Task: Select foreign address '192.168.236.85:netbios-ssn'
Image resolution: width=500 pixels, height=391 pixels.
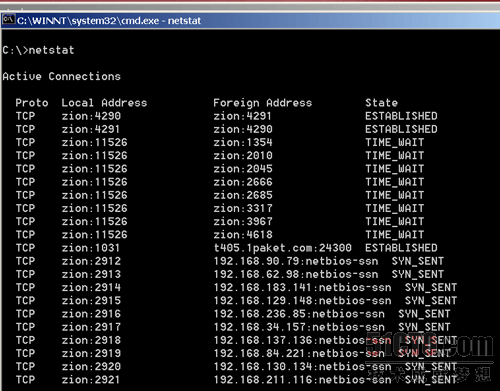Action: [x=299, y=314]
